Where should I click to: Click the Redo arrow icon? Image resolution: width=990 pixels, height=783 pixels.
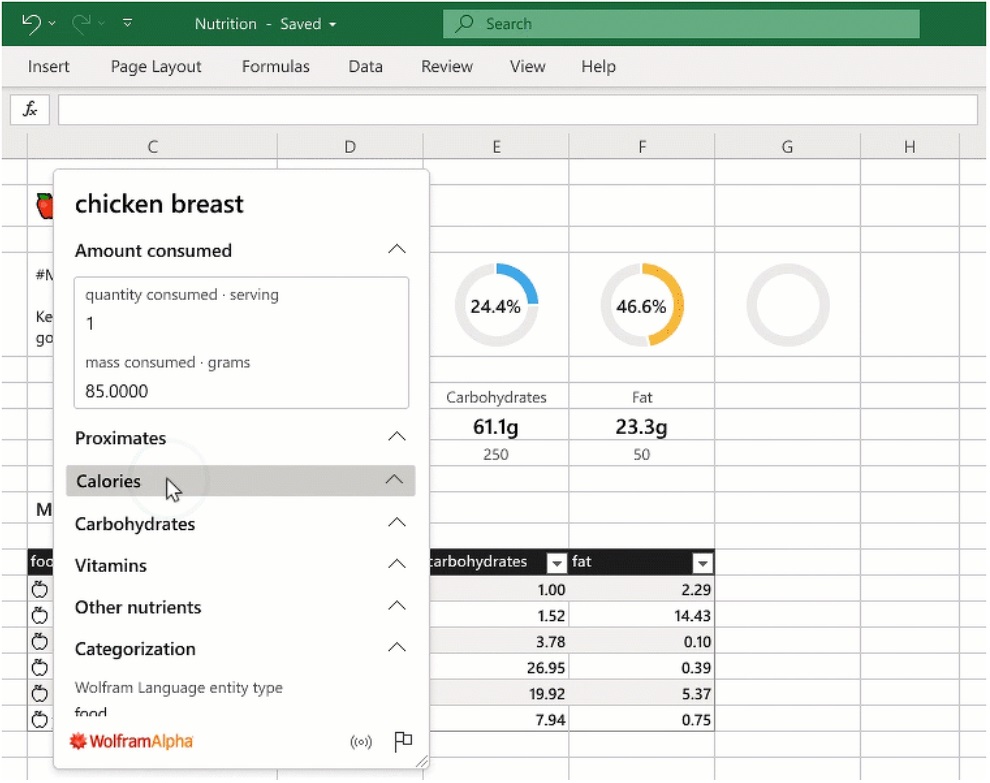tap(81, 24)
